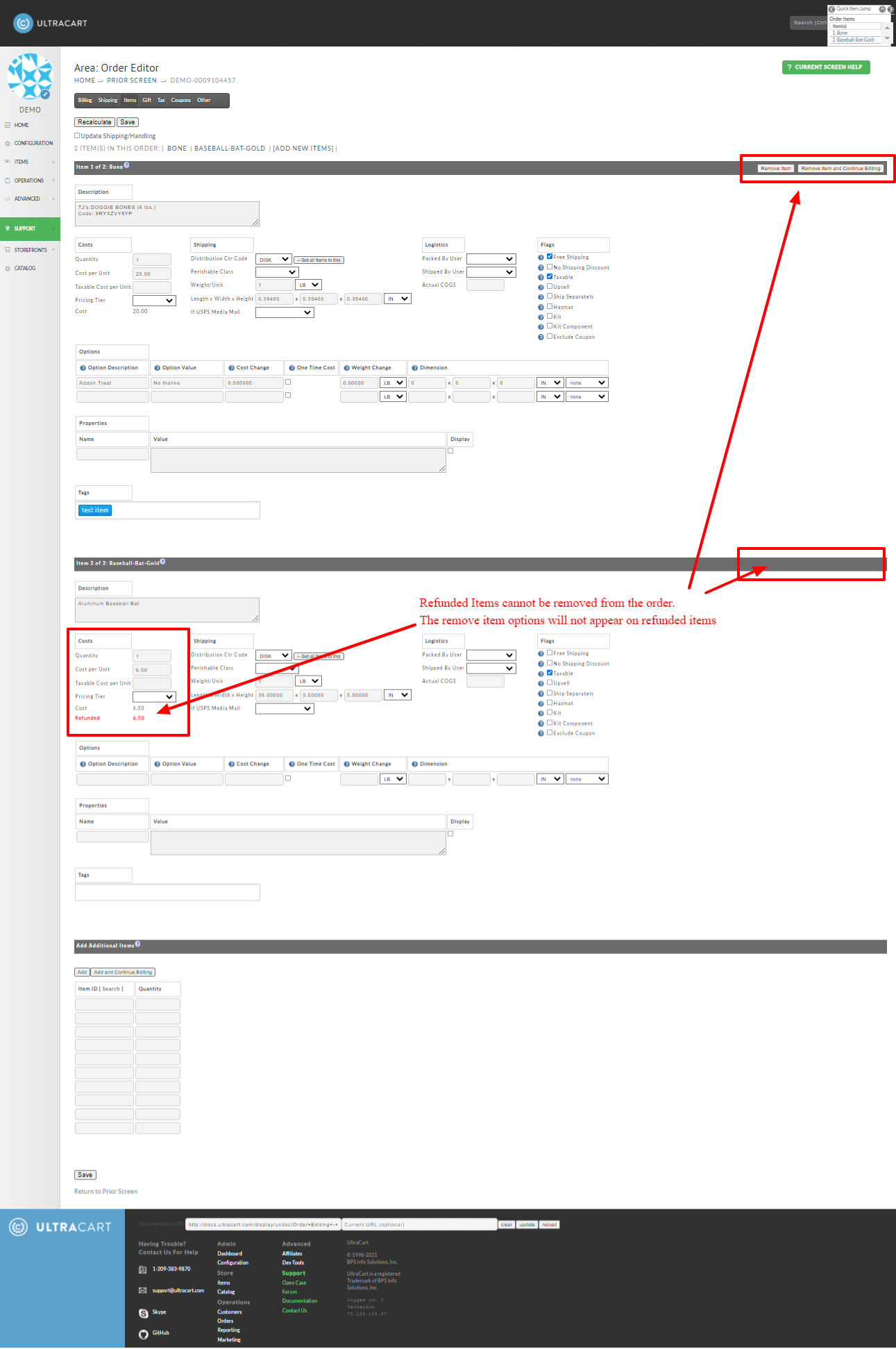Screen dimensions: 896x1349
Task: Click help icon for Free Shipping flag on Bone
Action: point(541,258)
